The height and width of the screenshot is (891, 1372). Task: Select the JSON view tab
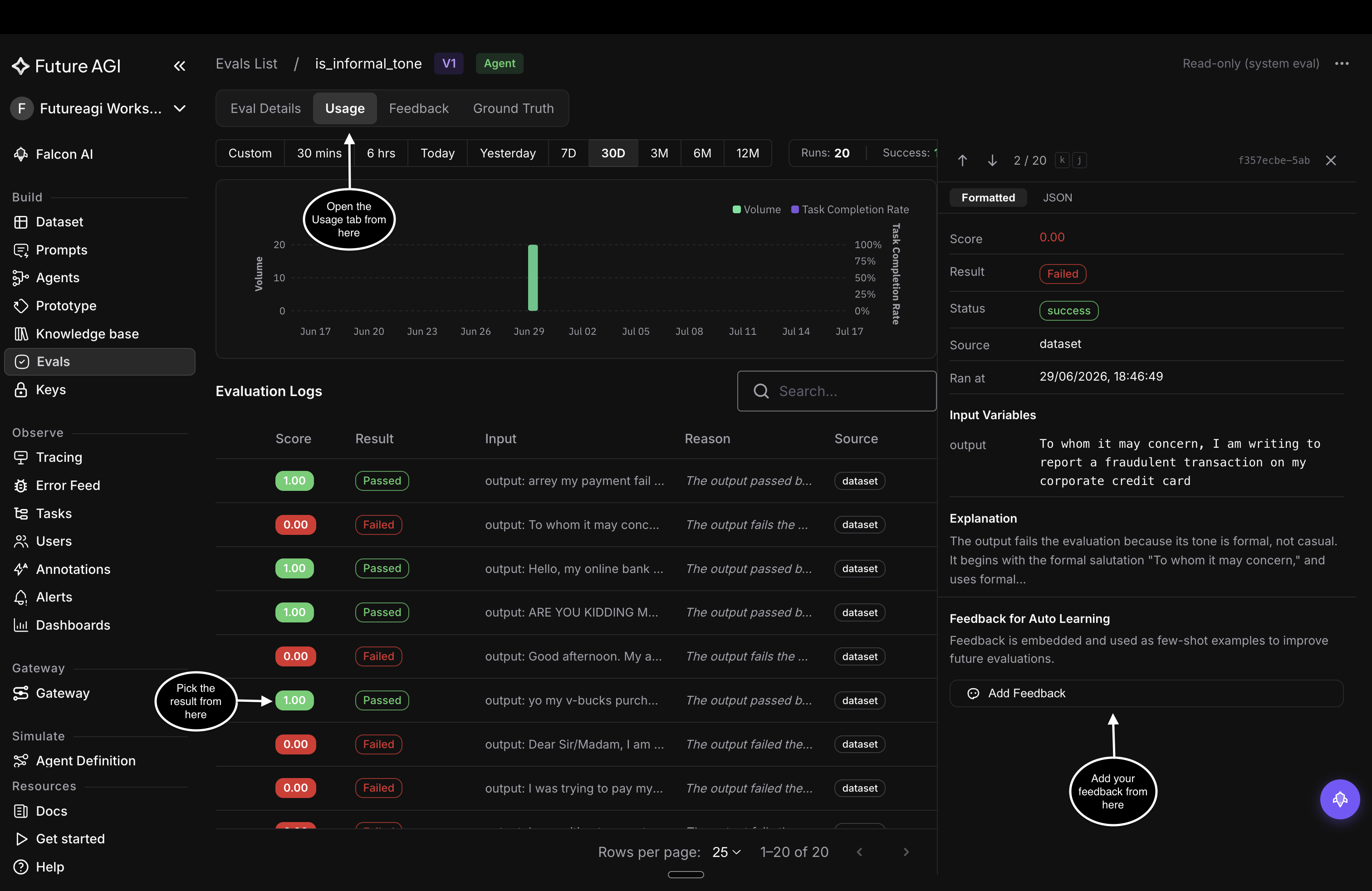coord(1057,198)
